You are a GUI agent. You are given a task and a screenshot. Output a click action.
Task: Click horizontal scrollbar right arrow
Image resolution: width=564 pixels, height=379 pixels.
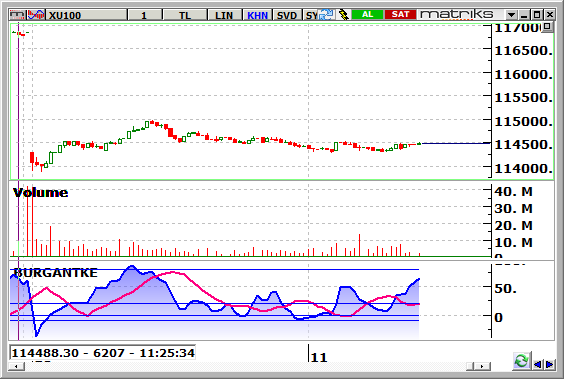tap(482, 366)
